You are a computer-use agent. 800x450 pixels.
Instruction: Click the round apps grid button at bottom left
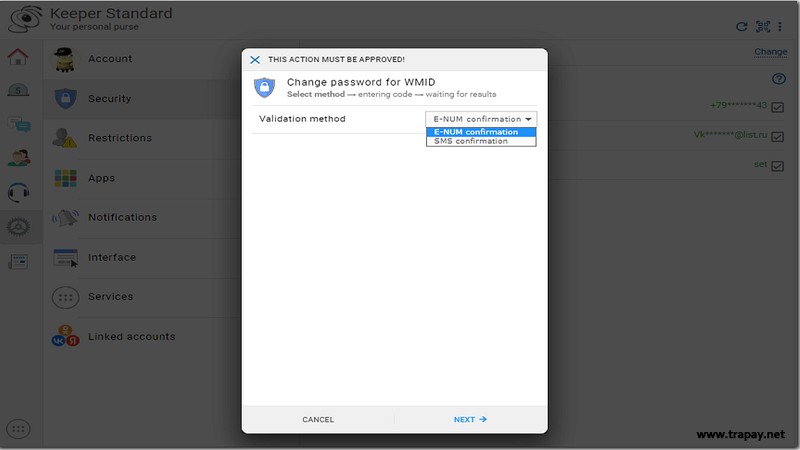point(18,429)
